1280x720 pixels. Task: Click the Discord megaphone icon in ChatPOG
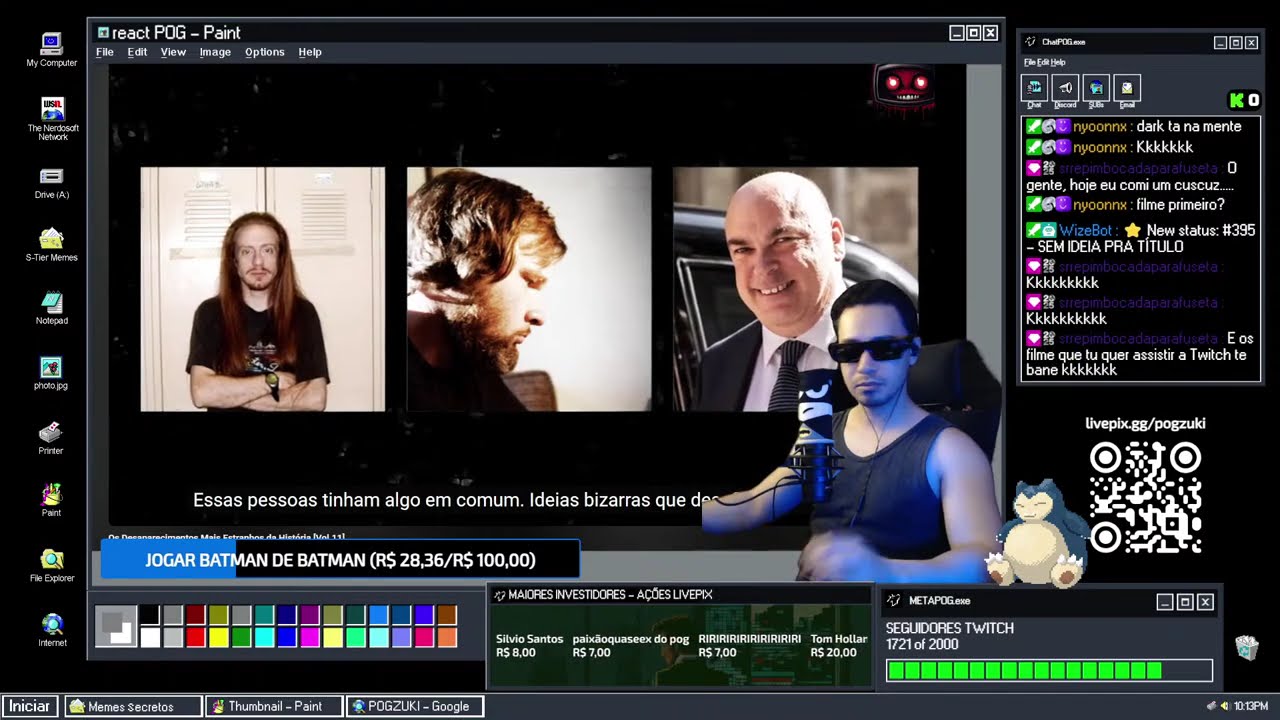pos(1065,88)
